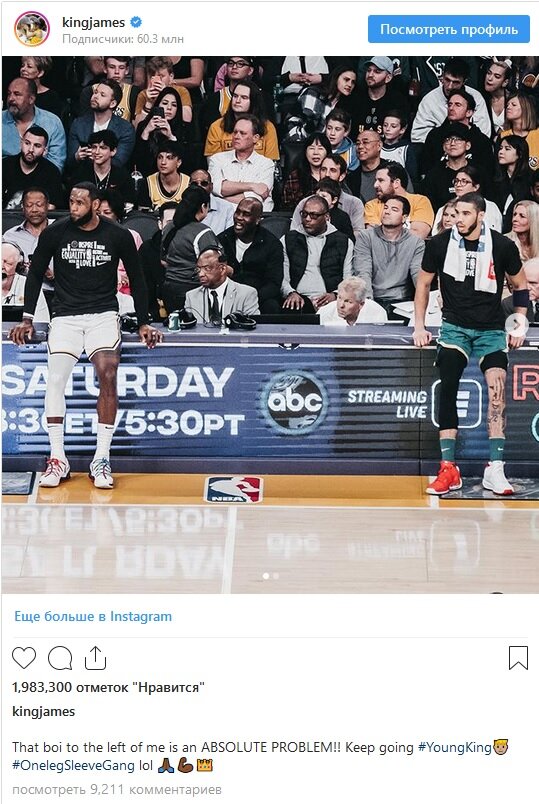Select the second carousel dot indicator
Screen dimensions: 539x804
276,576
